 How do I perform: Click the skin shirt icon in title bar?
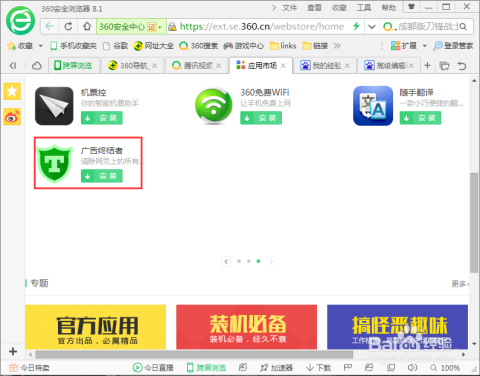click(x=412, y=7)
